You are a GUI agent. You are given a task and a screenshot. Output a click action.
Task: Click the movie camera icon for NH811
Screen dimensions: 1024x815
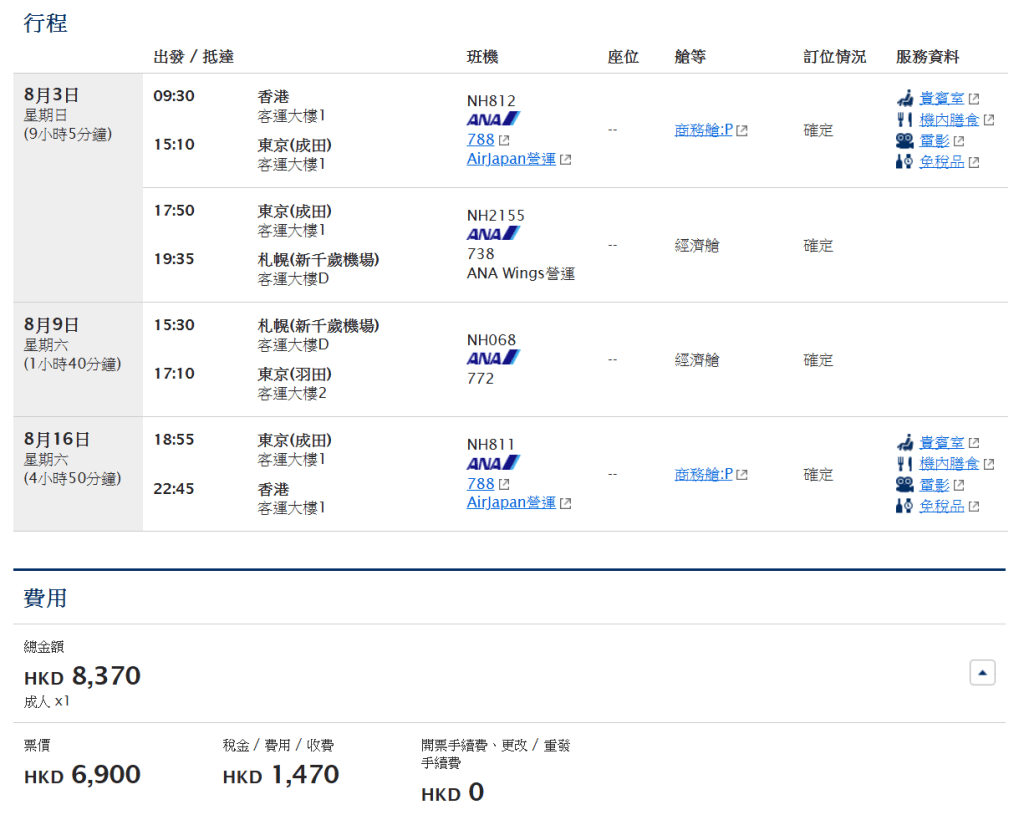click(904, 485)
